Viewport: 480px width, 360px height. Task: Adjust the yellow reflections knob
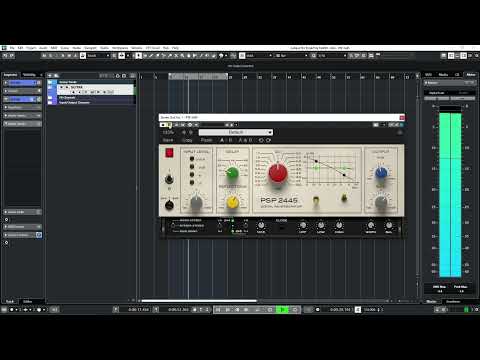tap(233, 202)
